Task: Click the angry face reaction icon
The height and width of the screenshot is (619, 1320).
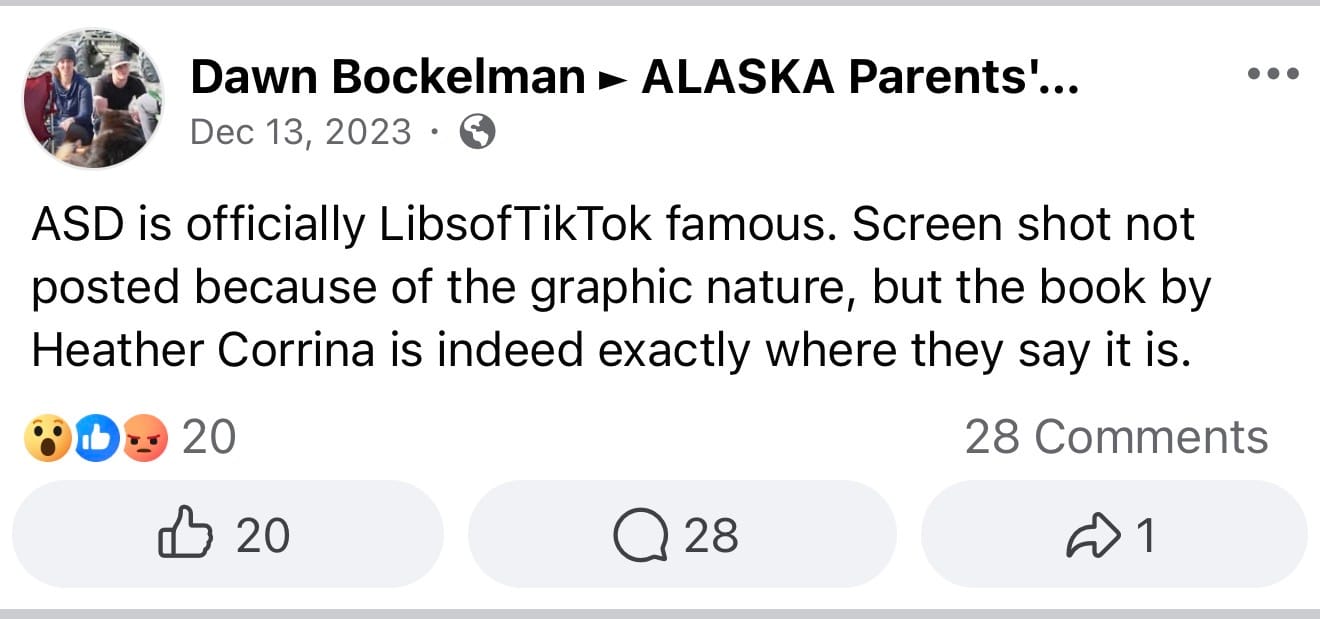Action: [147, 436]
